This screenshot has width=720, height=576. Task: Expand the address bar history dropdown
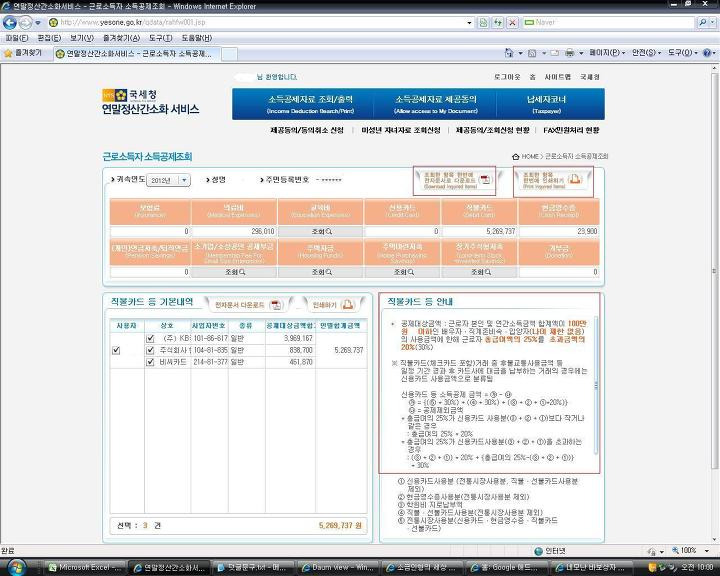[x=469, y=23]
